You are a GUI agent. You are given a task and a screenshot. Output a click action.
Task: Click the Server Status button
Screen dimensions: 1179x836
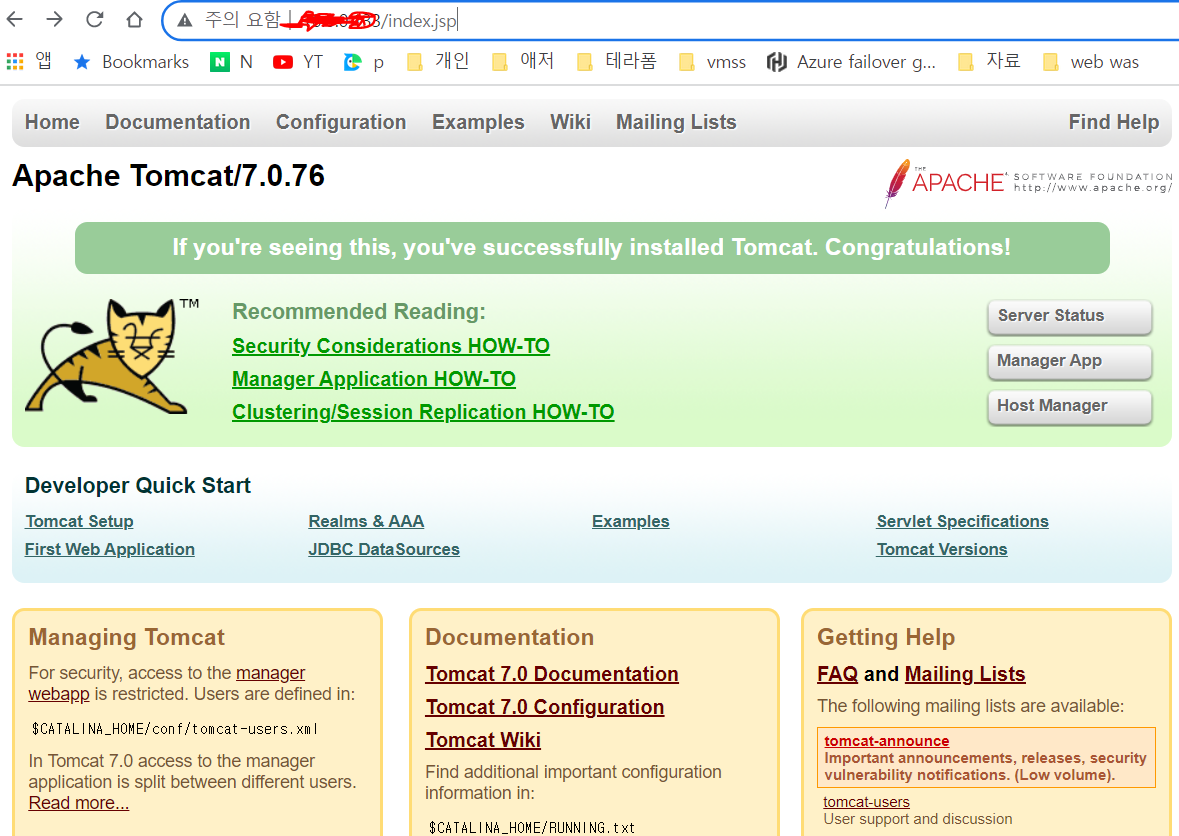(x=1069, y=317)
